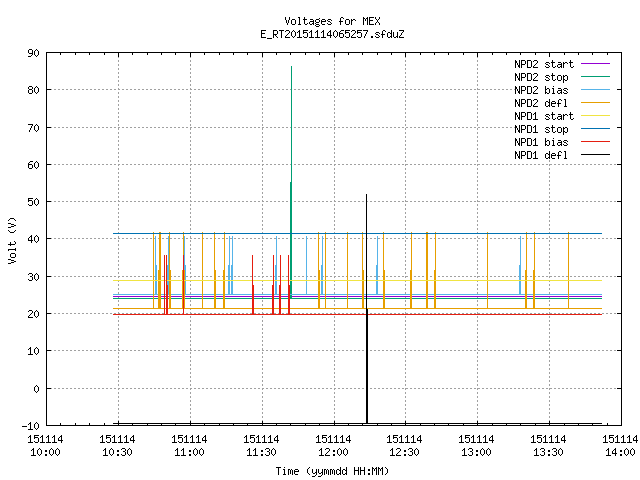The image size is (640, 480).
Task: Click the y-axis tick label 50
Action: click(33, 202)
